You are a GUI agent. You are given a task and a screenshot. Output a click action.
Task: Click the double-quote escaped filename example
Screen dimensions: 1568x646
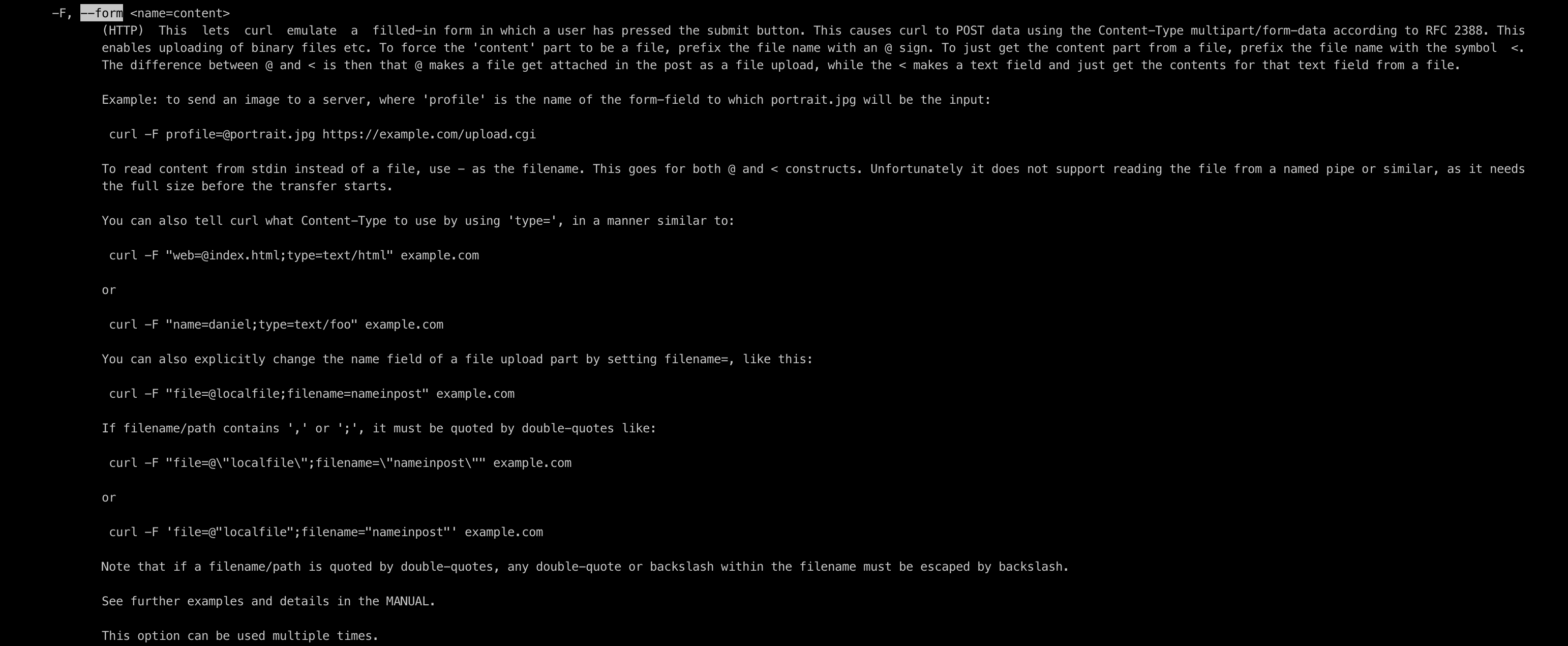tap(339, 462)
